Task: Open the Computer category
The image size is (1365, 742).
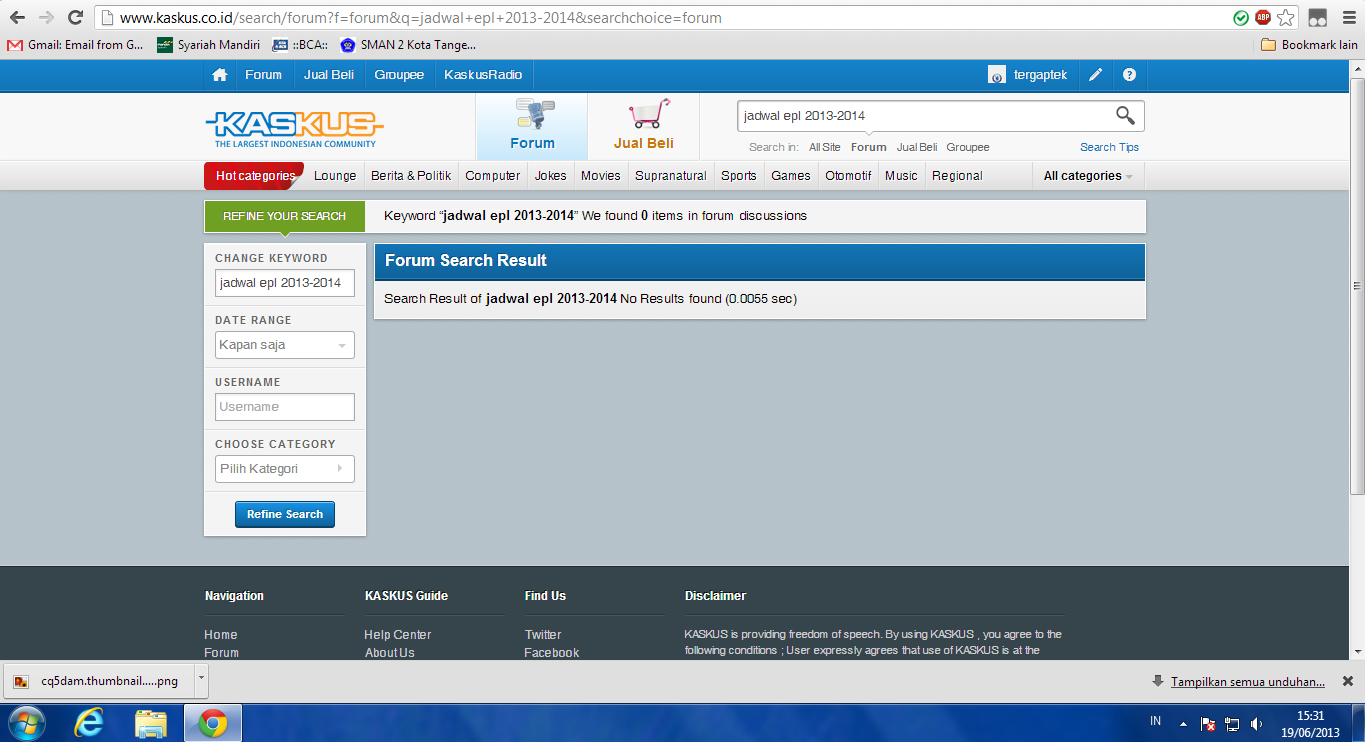Action: pos(493,176)
